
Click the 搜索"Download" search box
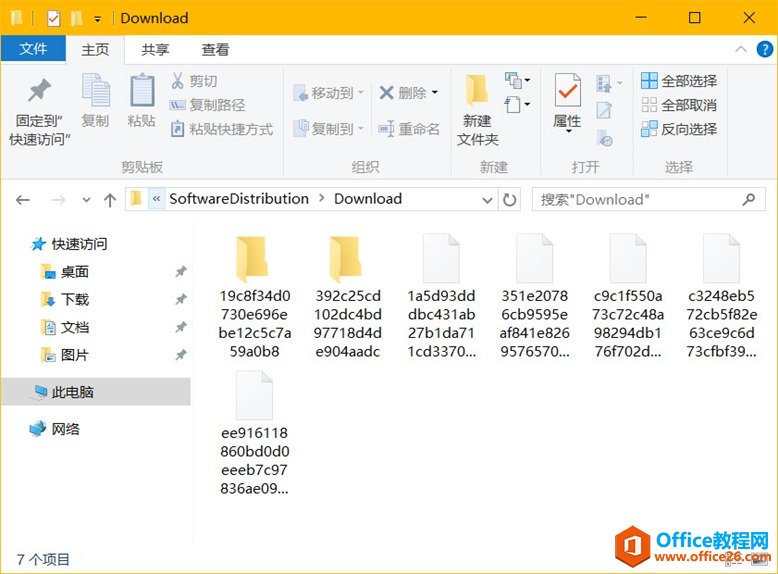pyautogui.click(x=640, y=199)
